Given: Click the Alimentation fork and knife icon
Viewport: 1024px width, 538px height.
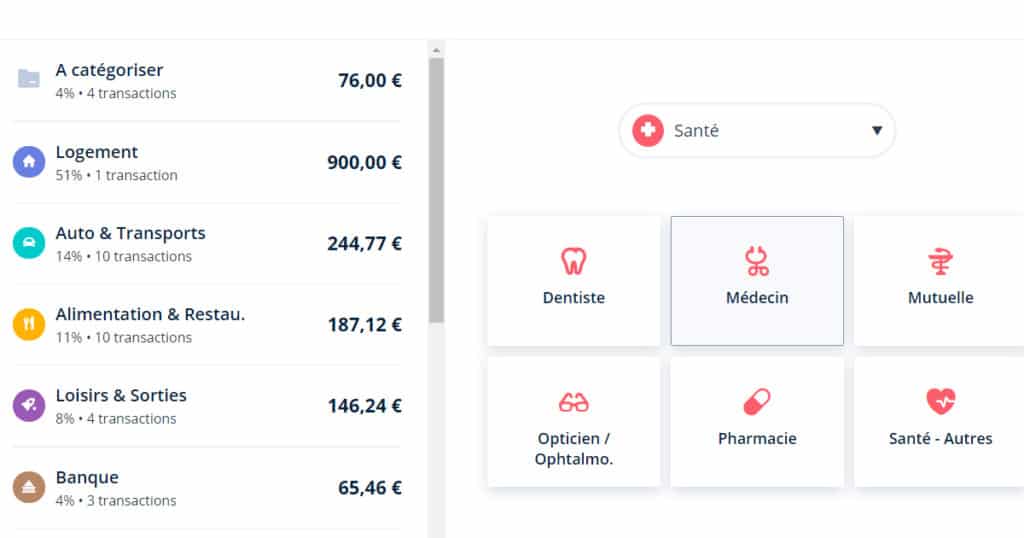Looking at the screenshot, I should pos(29,324).
